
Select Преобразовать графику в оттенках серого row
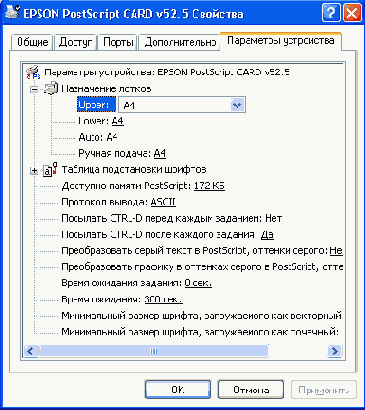pos(202,267)
